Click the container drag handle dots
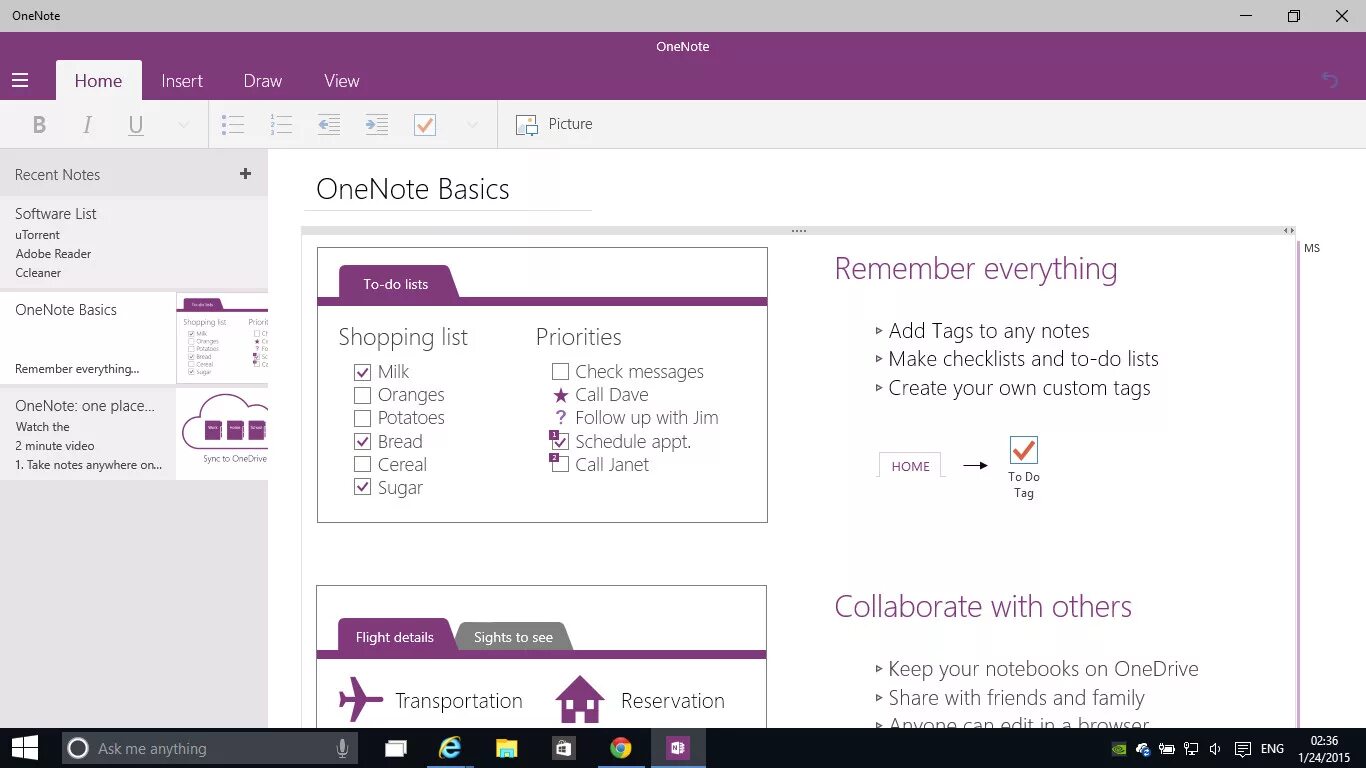1366x768 pixels. coord(798,231)
